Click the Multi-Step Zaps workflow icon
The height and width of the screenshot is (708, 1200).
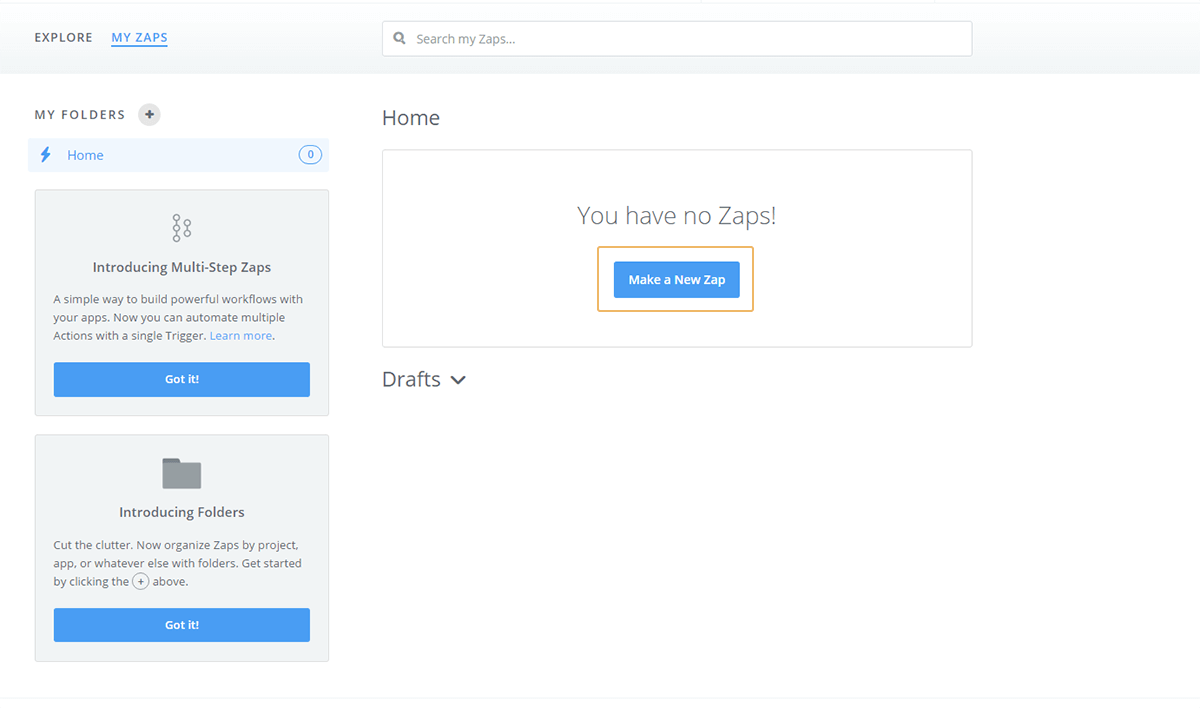coord(182,228)
